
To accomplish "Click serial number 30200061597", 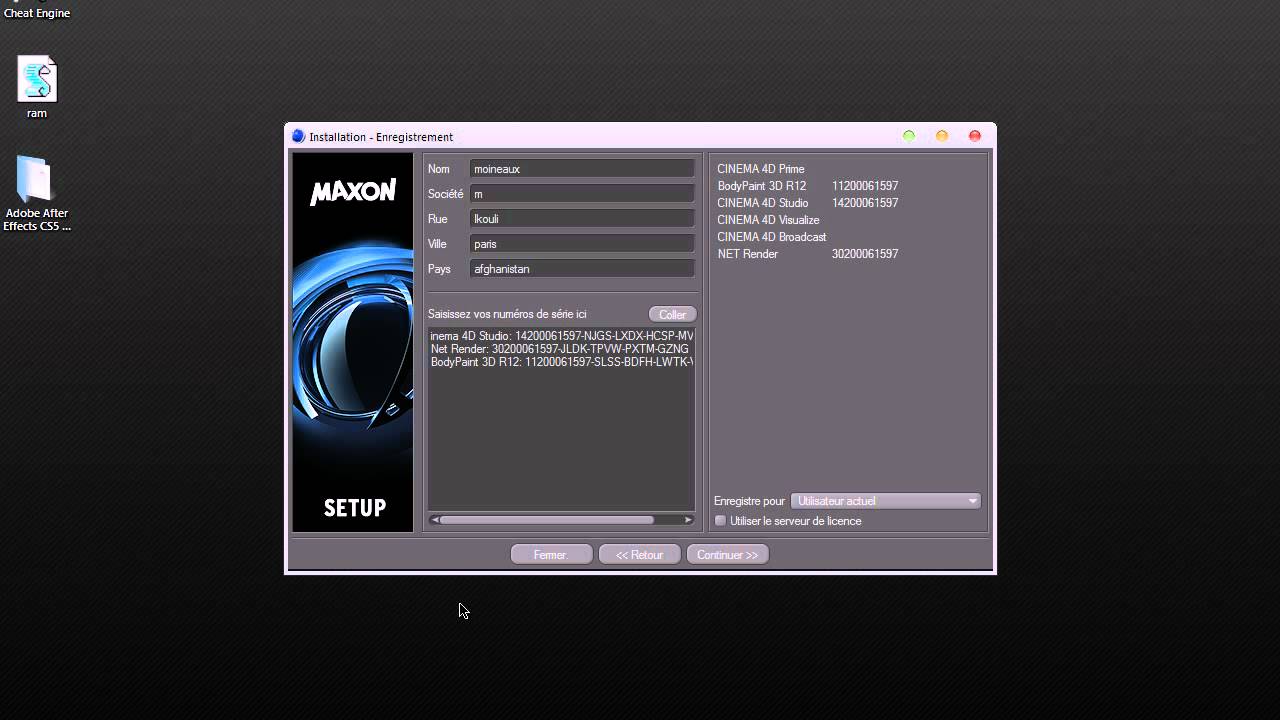I will [865, 254].
